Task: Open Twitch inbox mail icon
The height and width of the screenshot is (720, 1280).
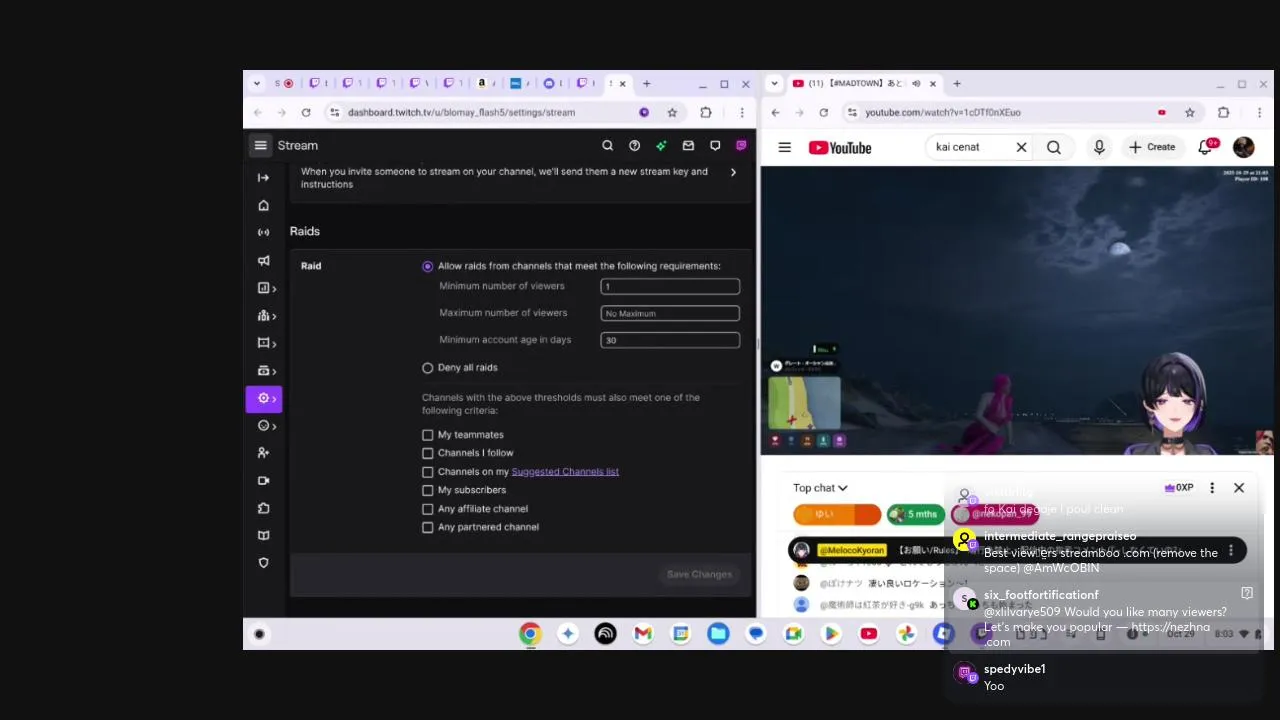Action: [688, 145]
